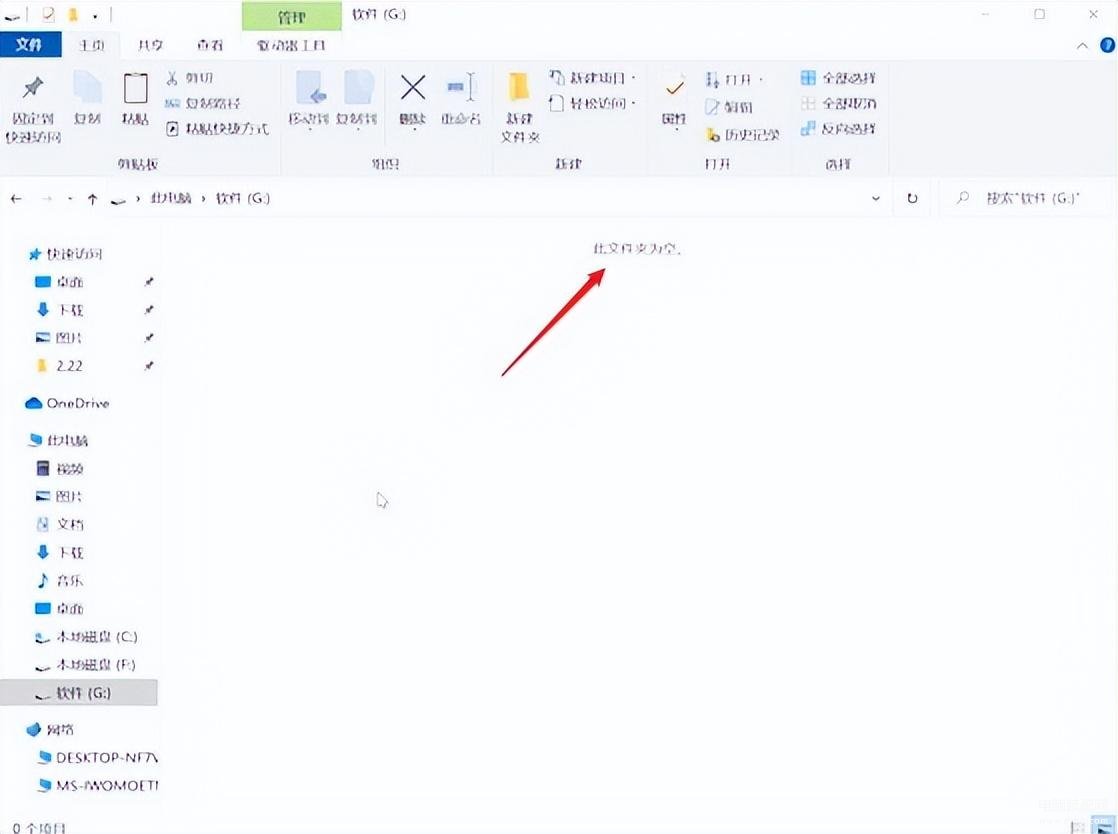Click the Cut scissors icon
This screenshot has height=834, width=1118.
click(x=172, y=78)
